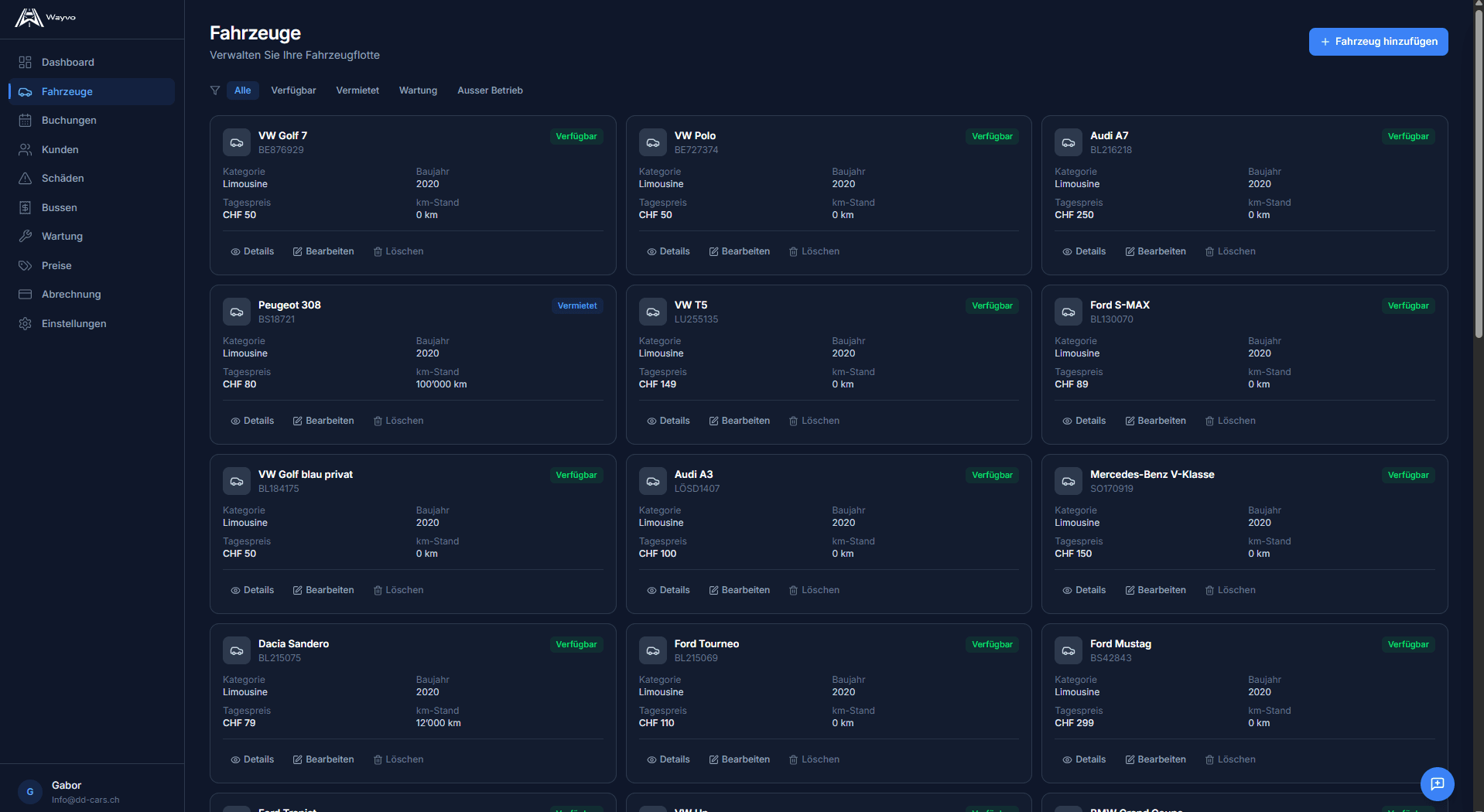Open Buchungen in the sidebar
The height and width of the screenshot is (812, 1484).
click(69, 121)
